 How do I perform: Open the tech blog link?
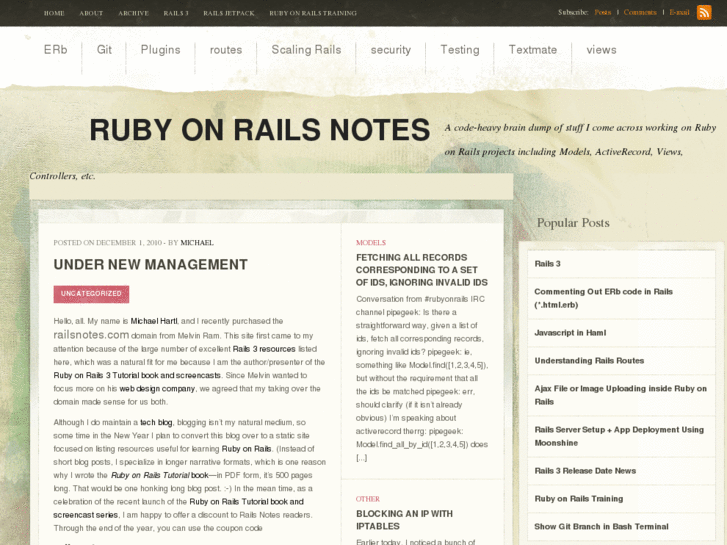156,423
